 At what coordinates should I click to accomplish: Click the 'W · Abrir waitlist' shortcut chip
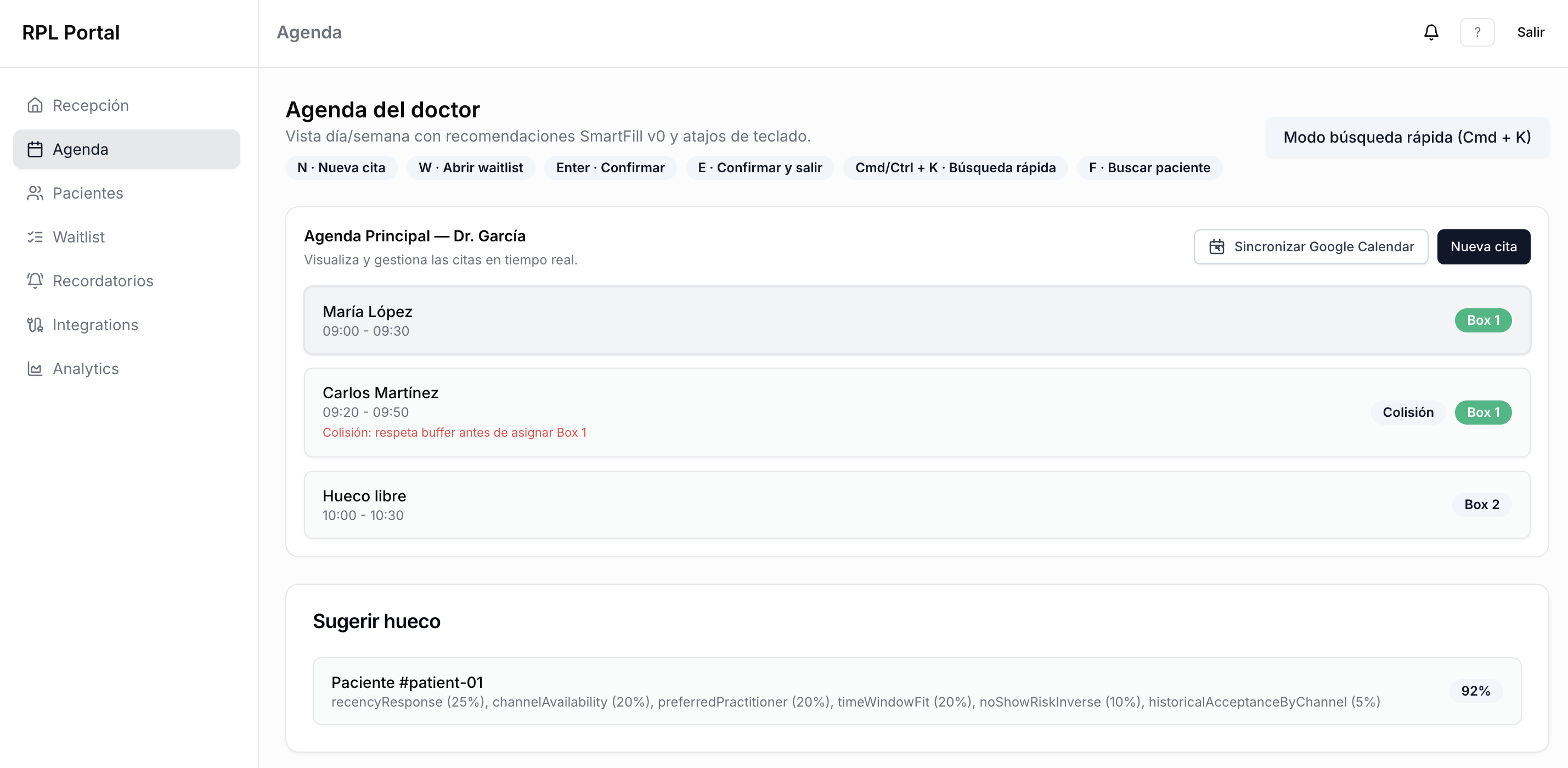pos(471,167)
